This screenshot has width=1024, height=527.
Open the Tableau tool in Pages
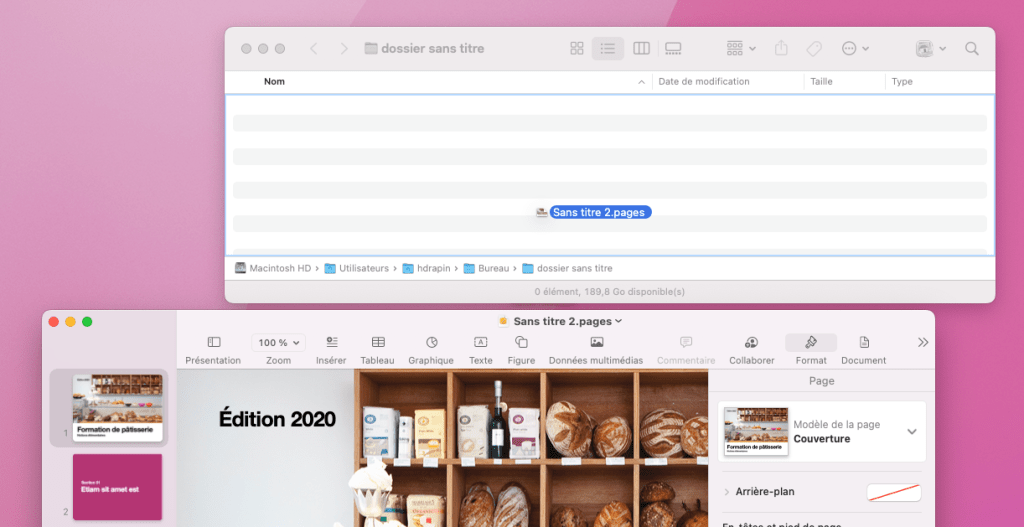[377, 343]
